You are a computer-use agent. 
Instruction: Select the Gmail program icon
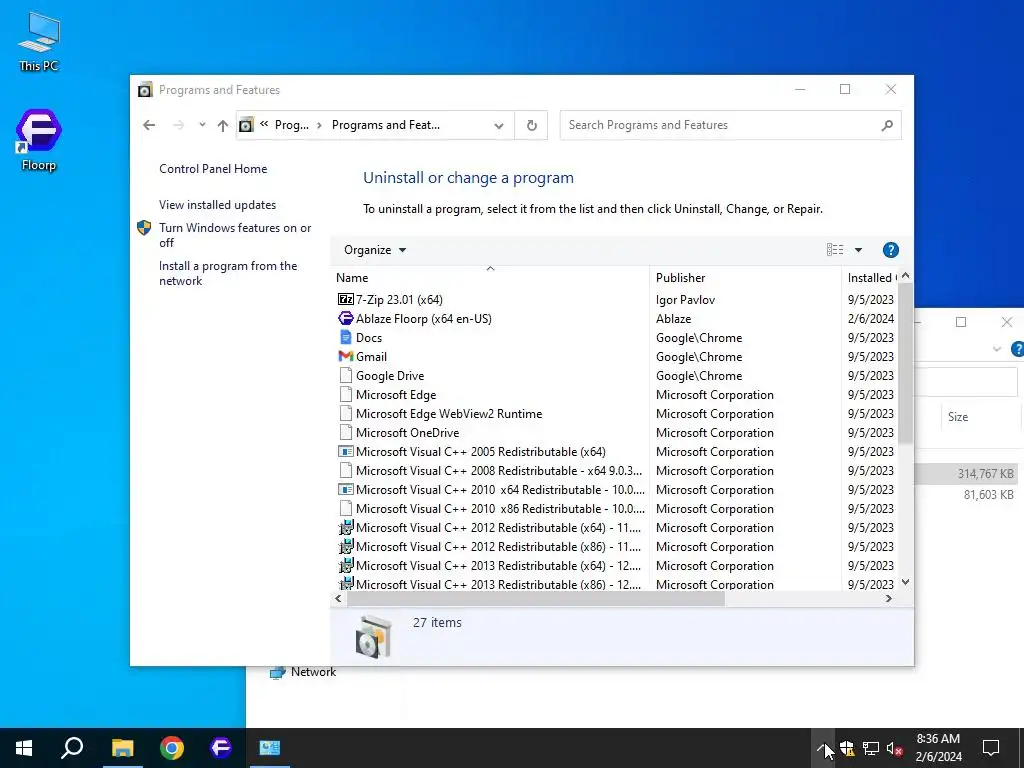[345, 357]
